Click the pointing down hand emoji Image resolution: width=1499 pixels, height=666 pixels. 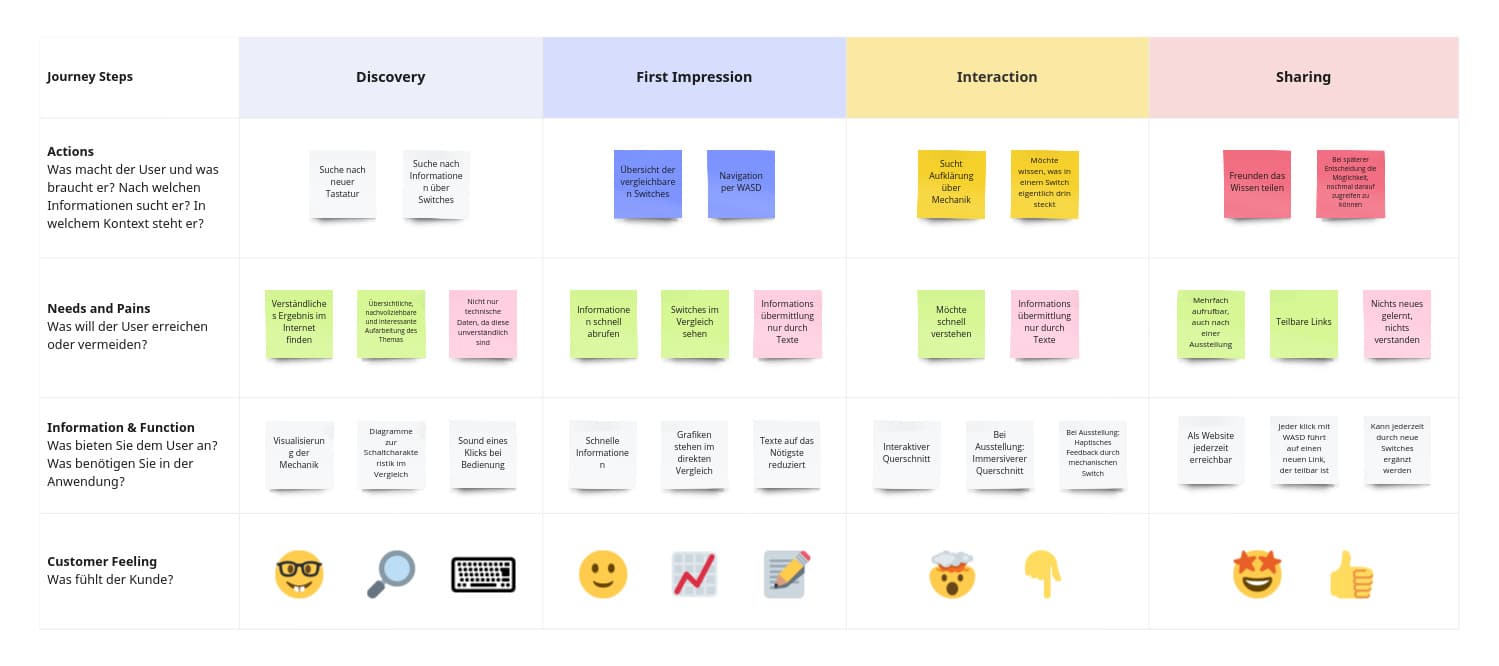[x=1041, y=574]
